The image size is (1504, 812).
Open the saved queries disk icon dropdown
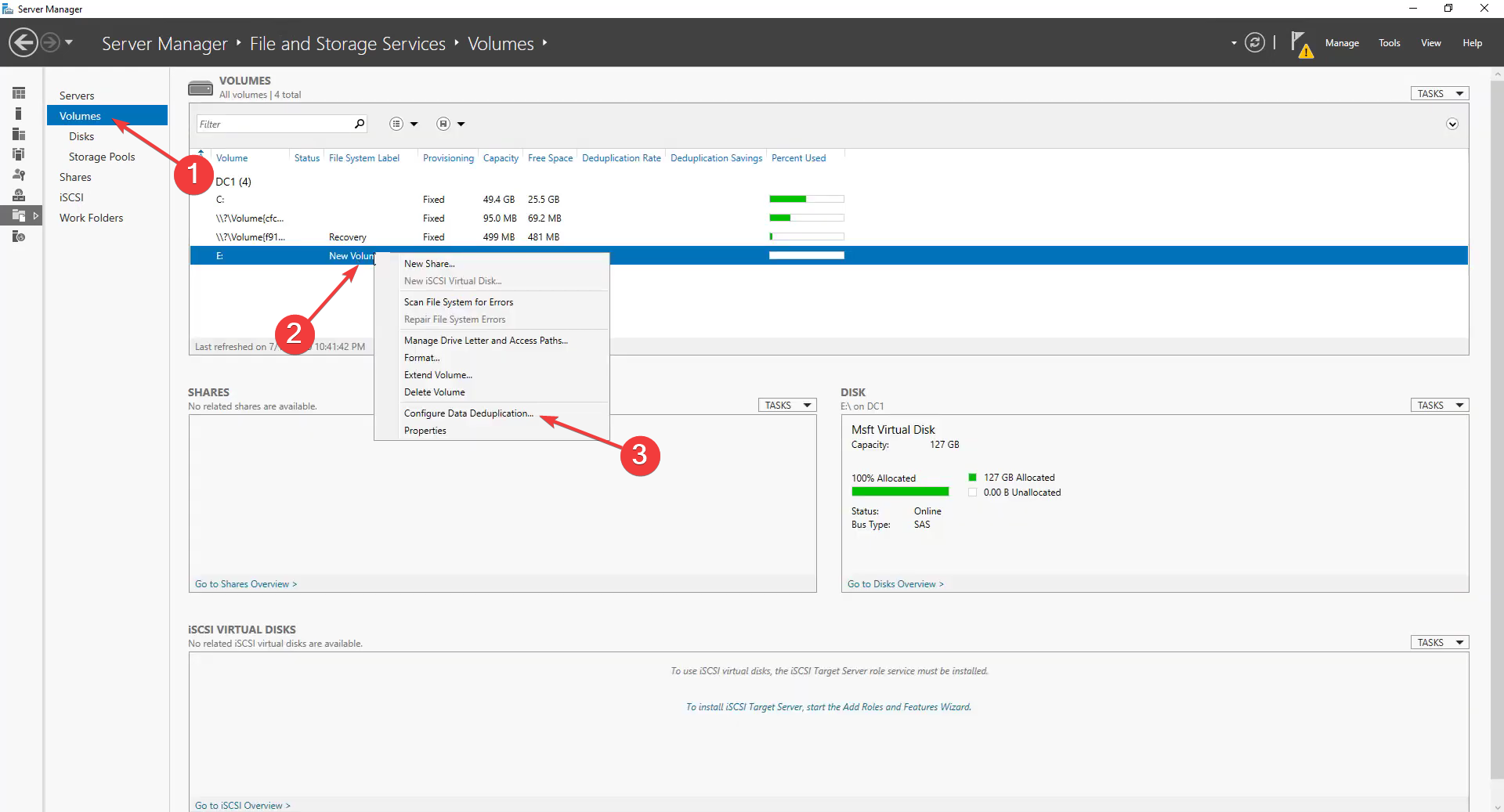tap(443, 124)
